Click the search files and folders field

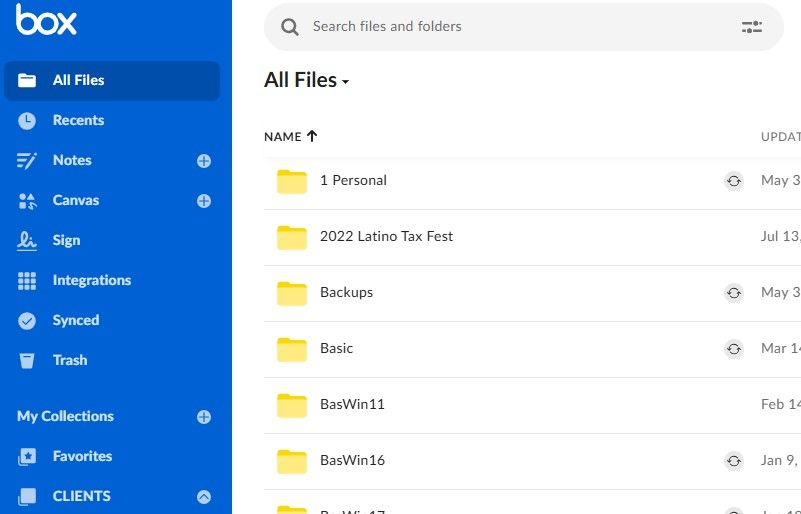click(500, 27)
